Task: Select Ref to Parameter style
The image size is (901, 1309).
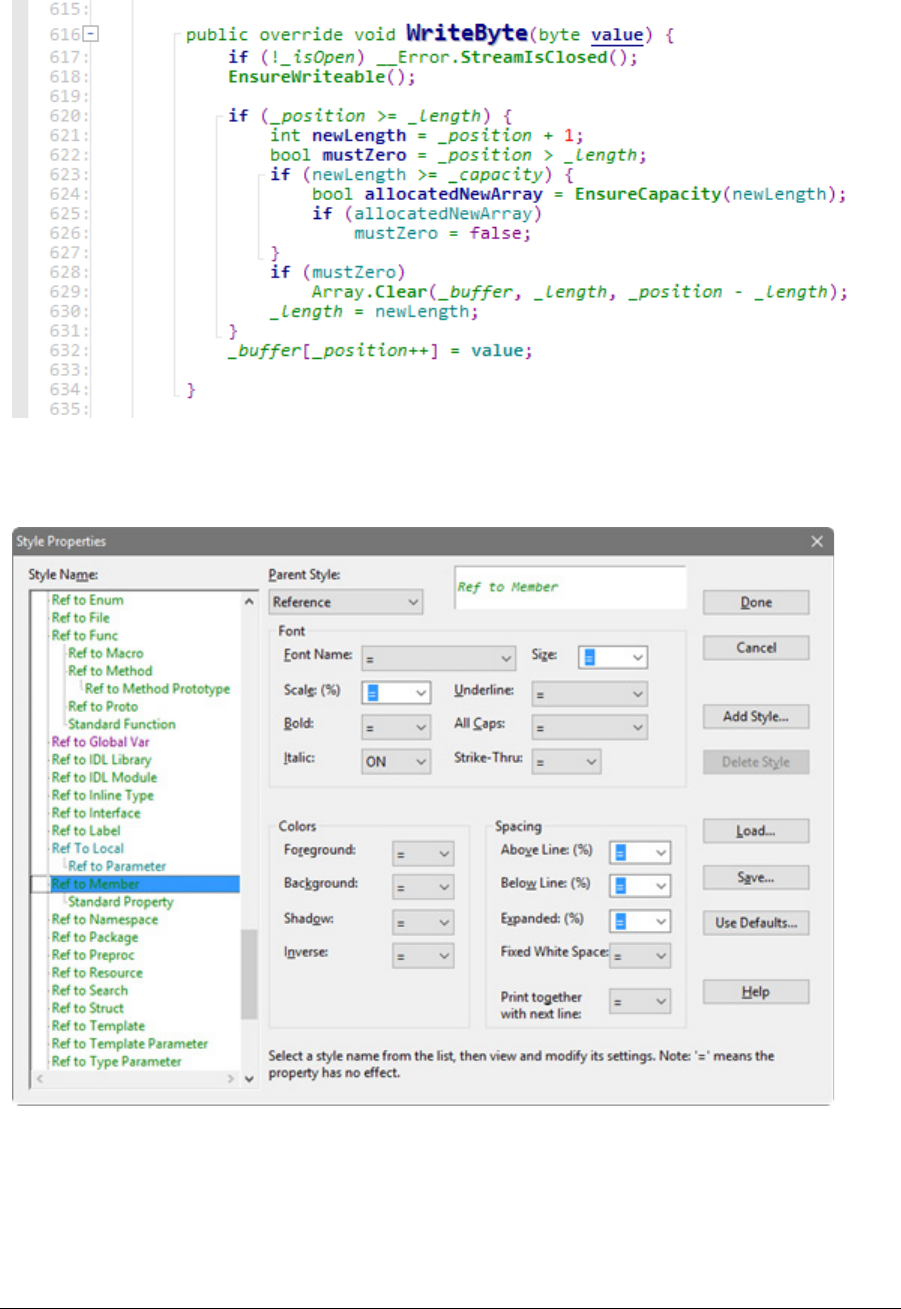Action: 117,866
